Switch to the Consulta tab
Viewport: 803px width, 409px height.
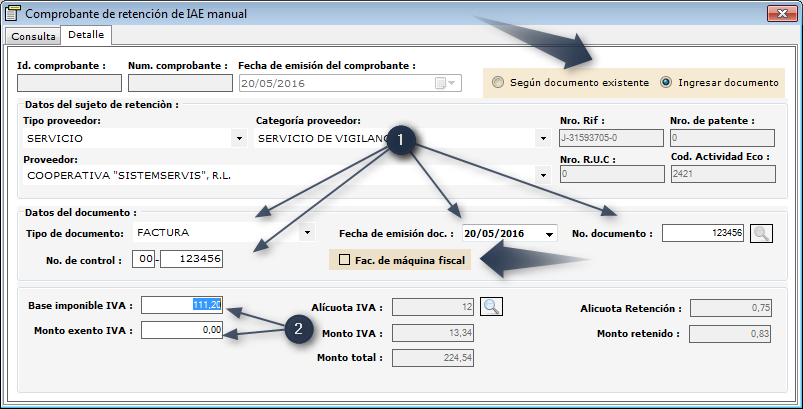point(33,36)
